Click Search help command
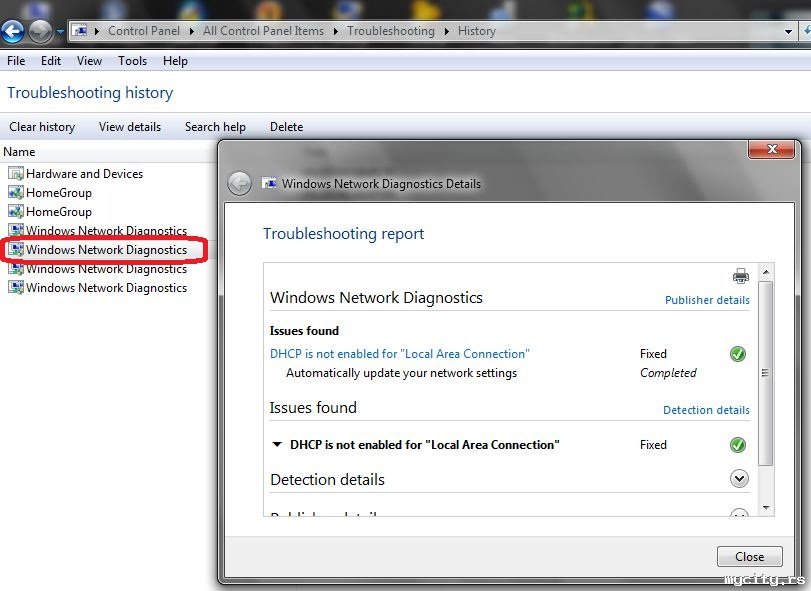The width and height of the screenshot is (811, 591). (215, 127)
